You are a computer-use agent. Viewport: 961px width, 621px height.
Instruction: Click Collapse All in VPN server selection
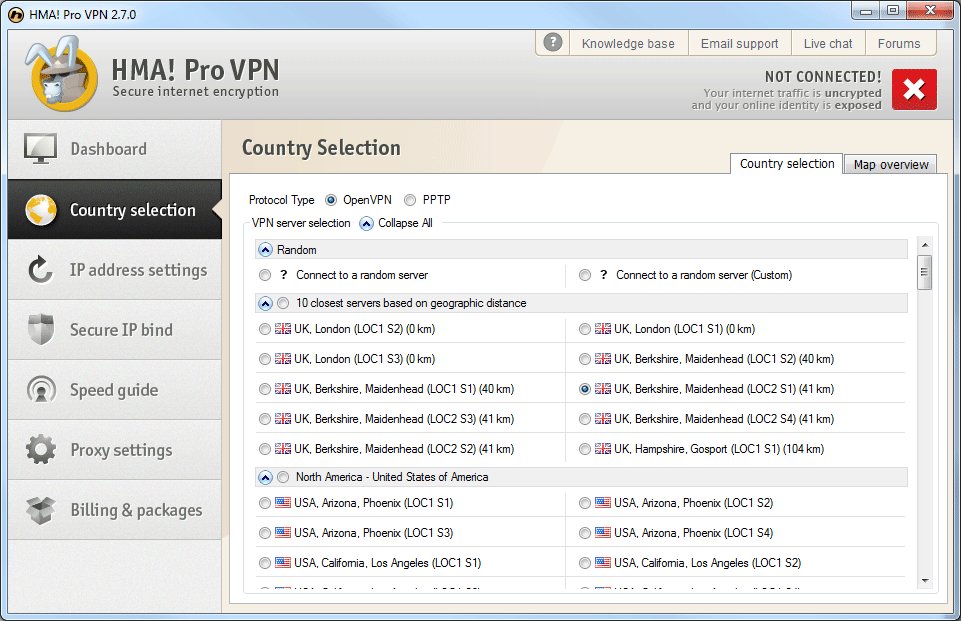397,223
